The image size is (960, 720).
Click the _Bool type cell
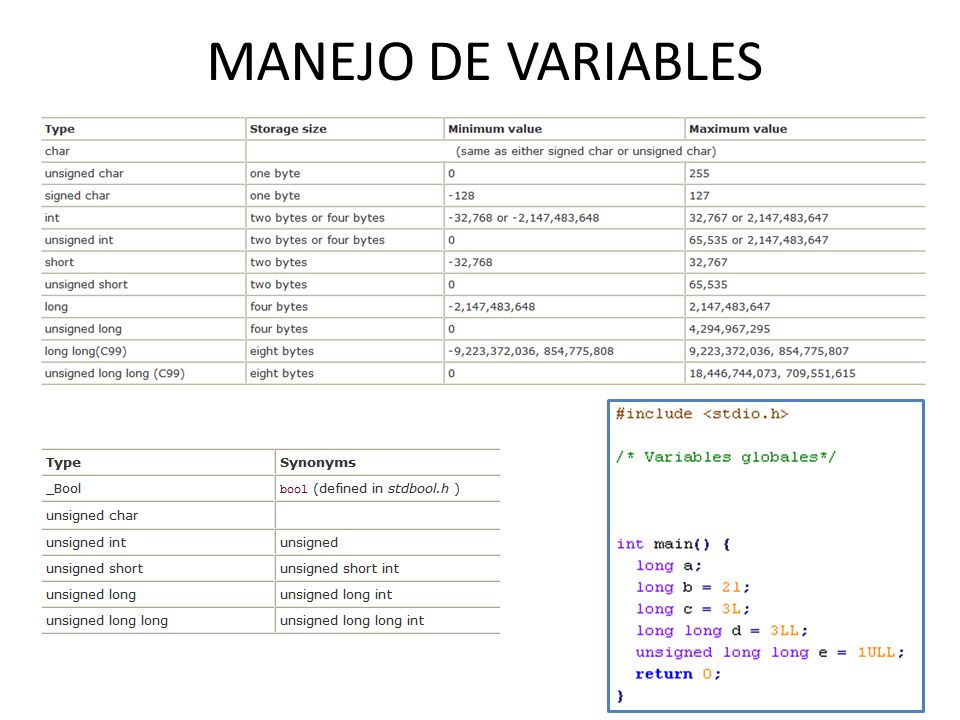tap(63, 489)
